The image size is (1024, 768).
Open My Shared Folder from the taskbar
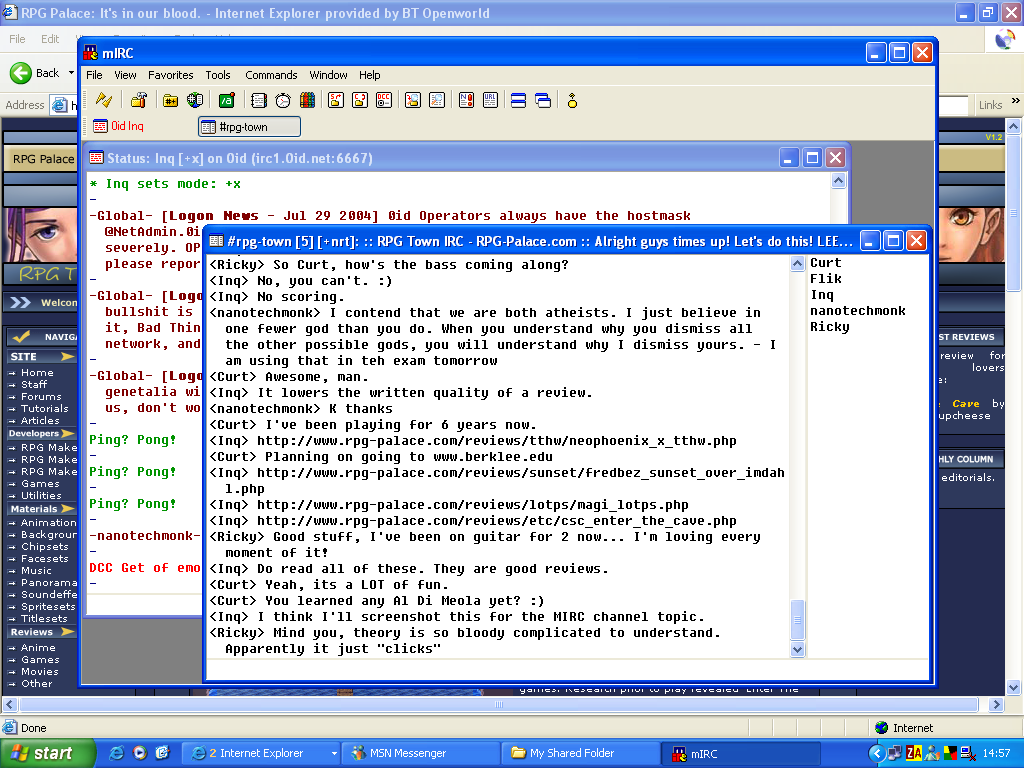coord(581,753)
